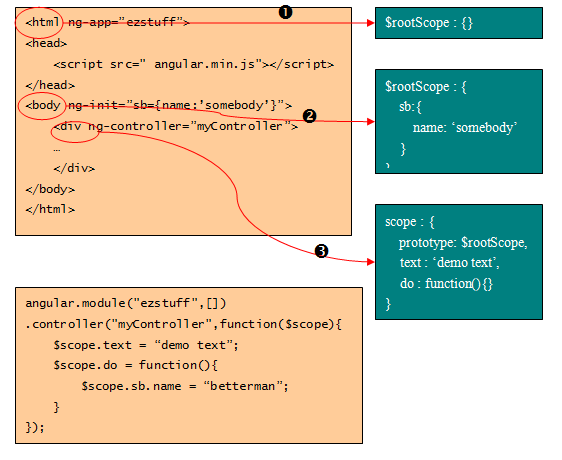Click the "$rootScope : {}" box text
Image resolution: width=562 pixels, height=460 pixels.
429,23
